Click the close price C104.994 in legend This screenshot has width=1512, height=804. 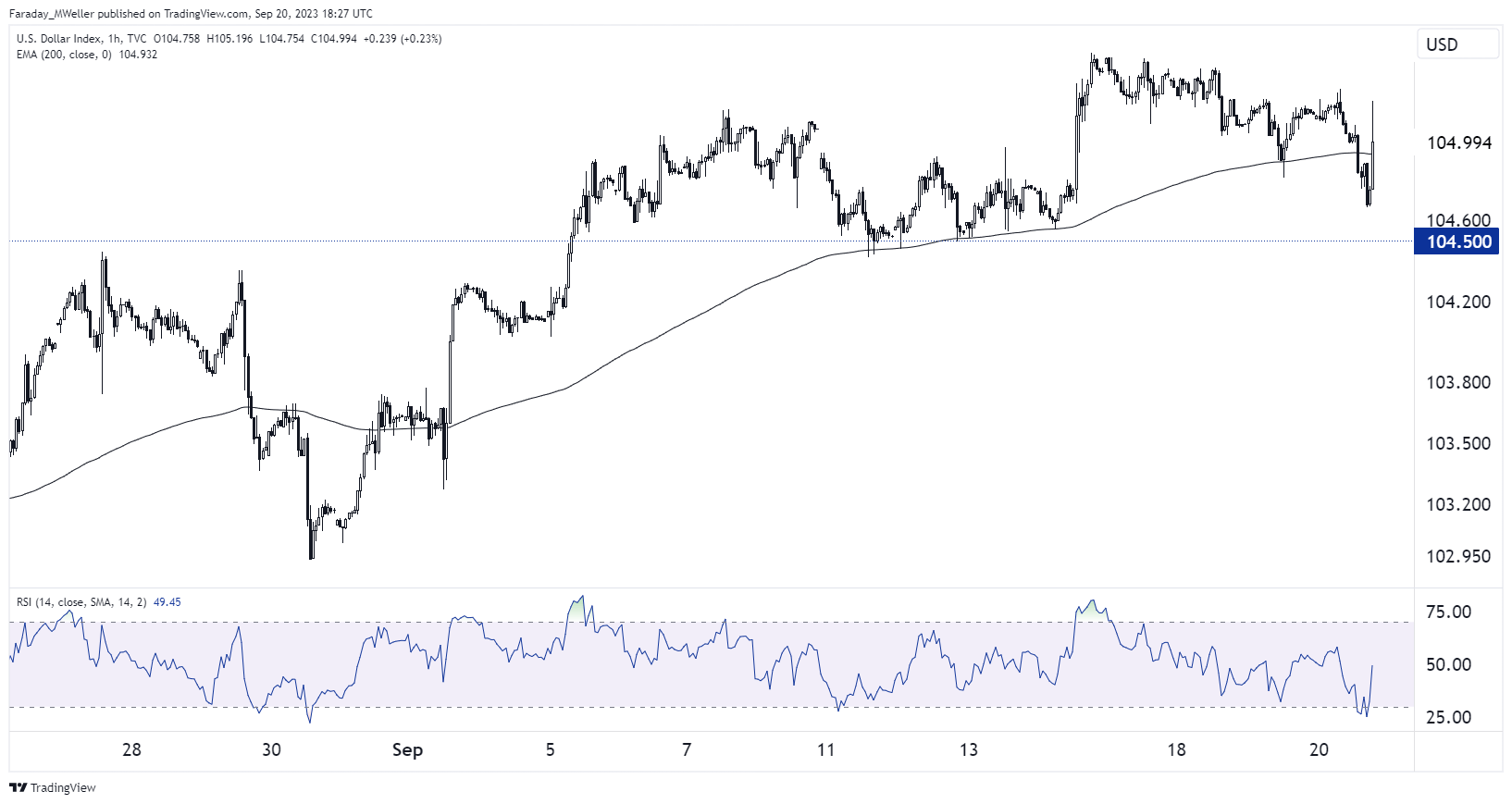coord(333,39)
